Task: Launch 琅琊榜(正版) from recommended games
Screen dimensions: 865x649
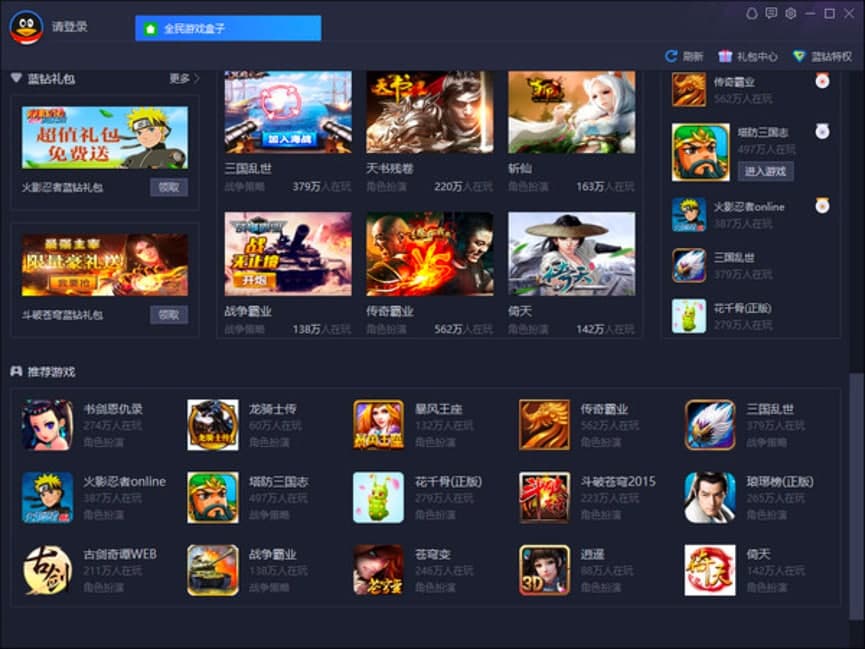Action: coord(710,497)
